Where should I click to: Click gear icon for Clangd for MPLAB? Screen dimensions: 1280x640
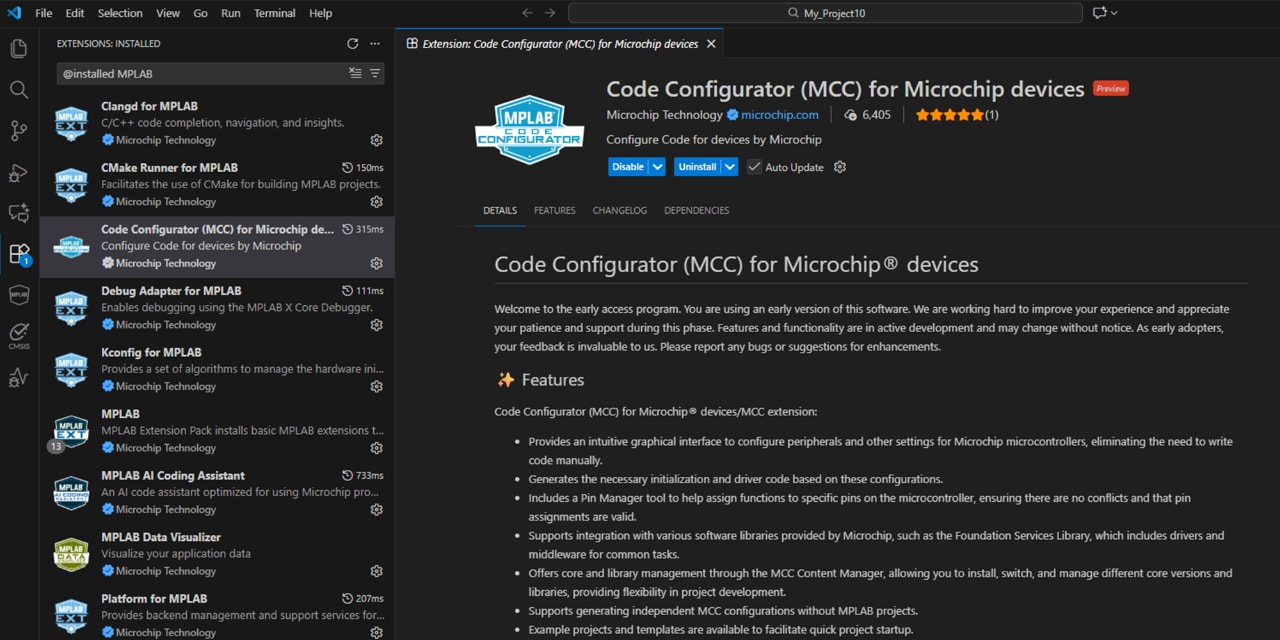point(376,140)
